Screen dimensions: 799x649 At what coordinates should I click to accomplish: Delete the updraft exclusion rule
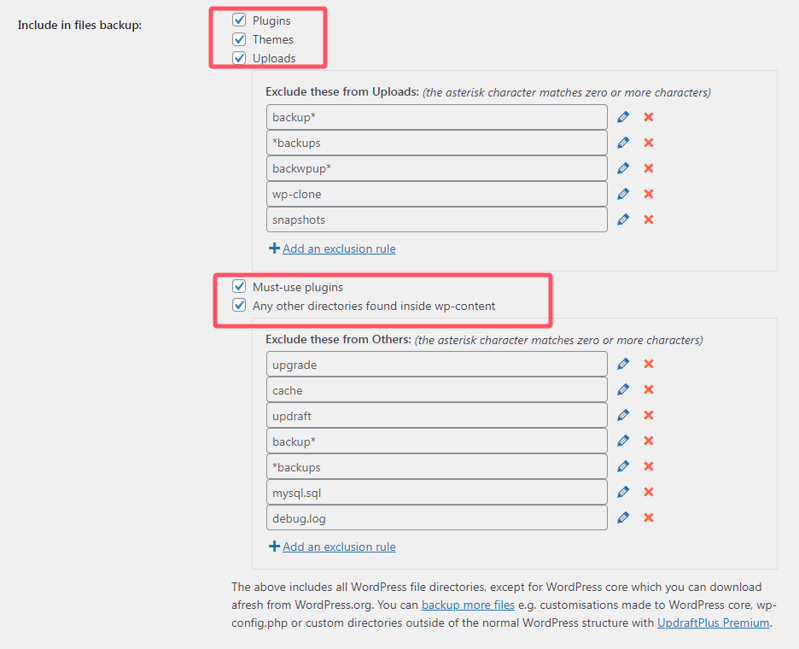(x=648, y=416)
